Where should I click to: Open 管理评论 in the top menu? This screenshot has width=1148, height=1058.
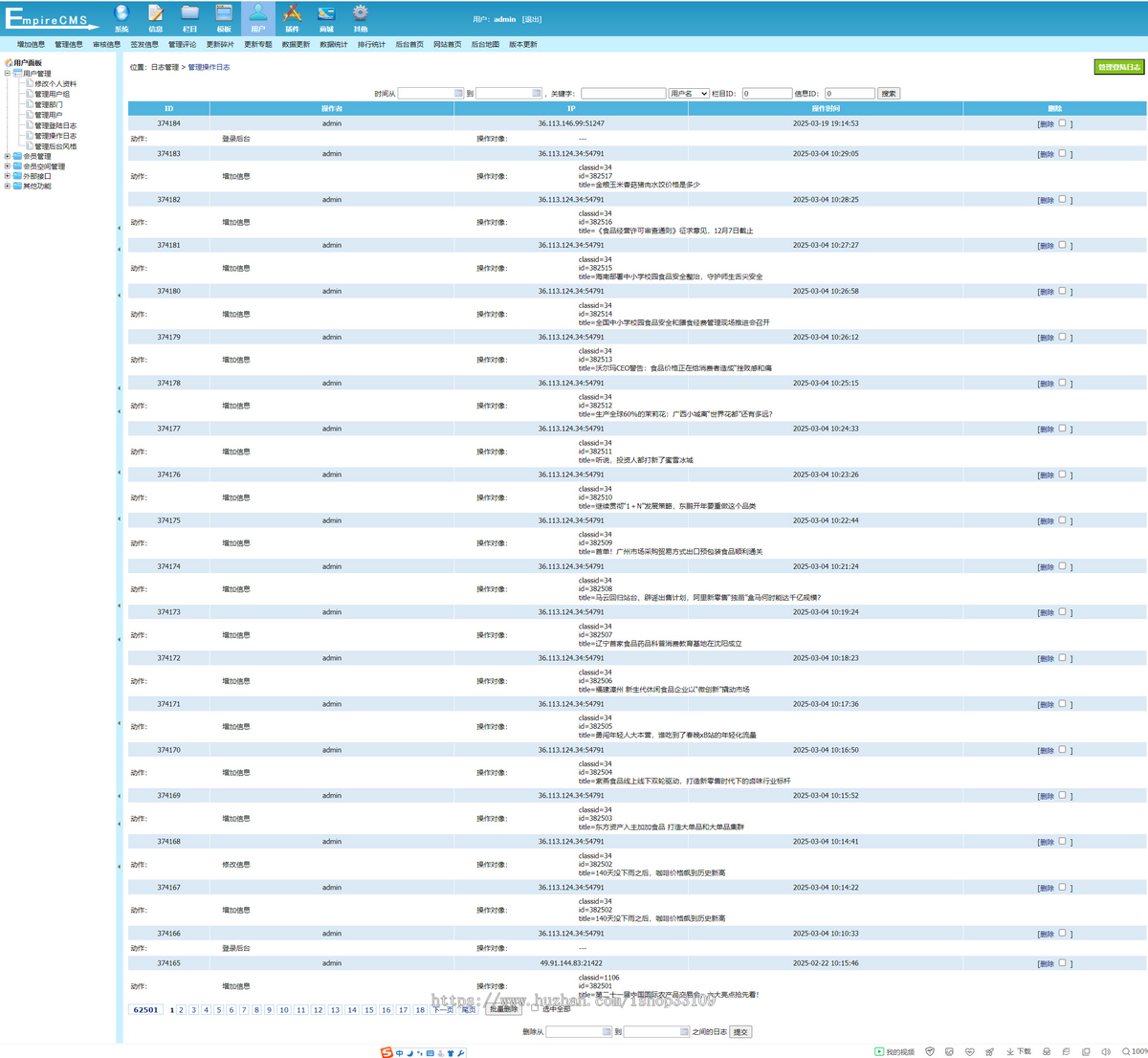[x=182, y=45]
